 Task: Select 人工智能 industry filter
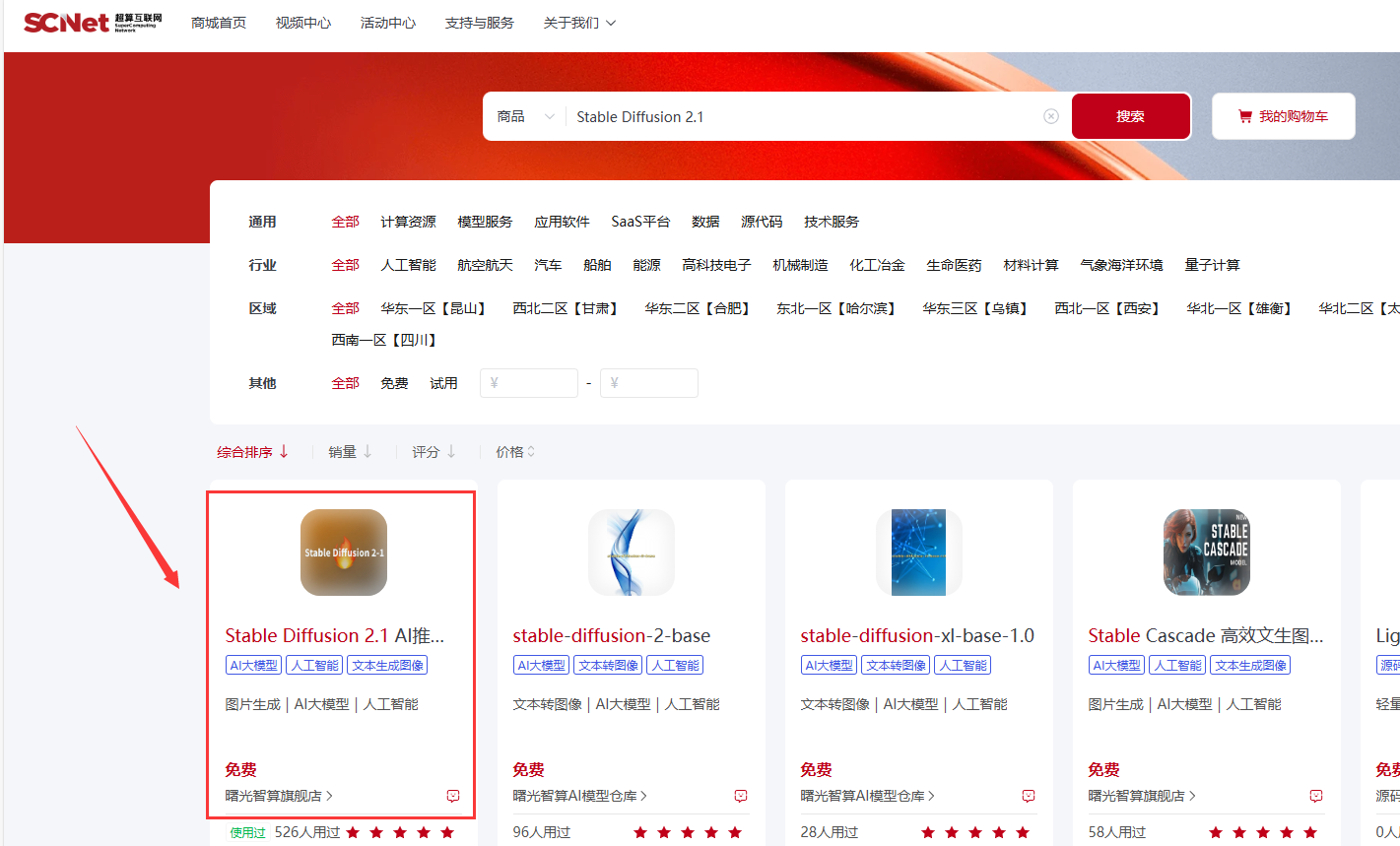click(408, 265)
